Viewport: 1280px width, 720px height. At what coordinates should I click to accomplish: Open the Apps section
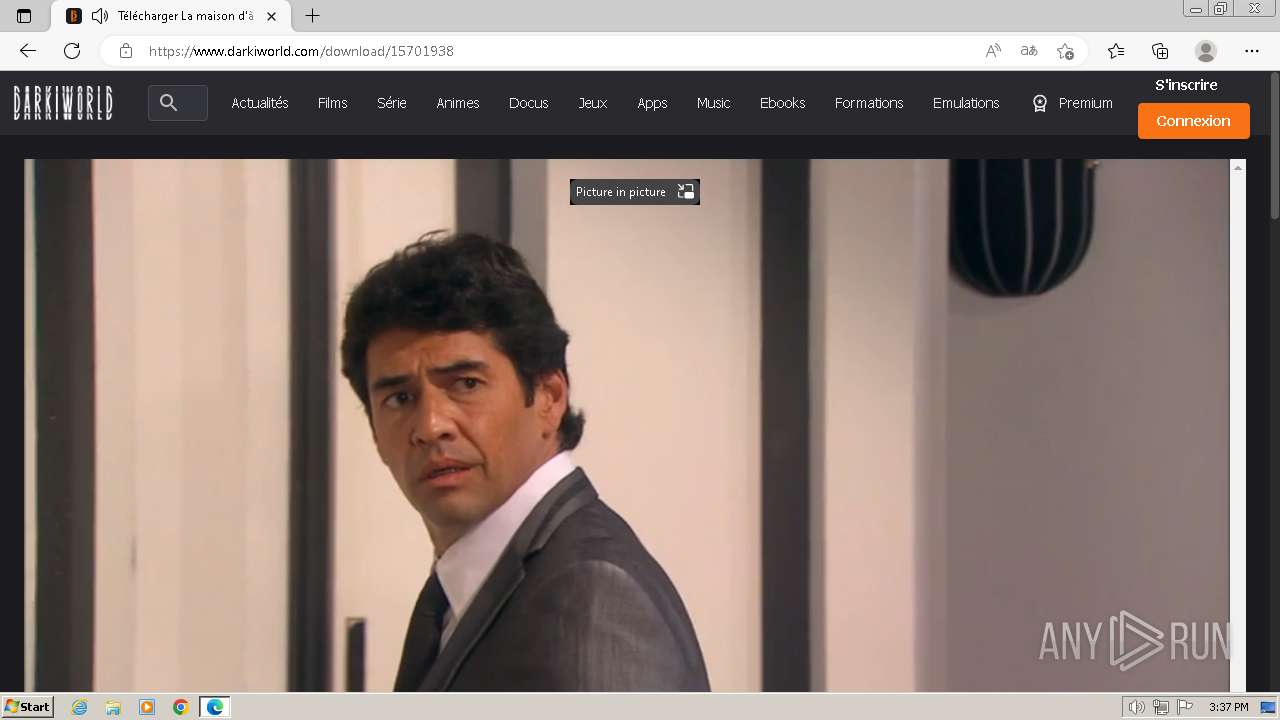tap(652, 103)
